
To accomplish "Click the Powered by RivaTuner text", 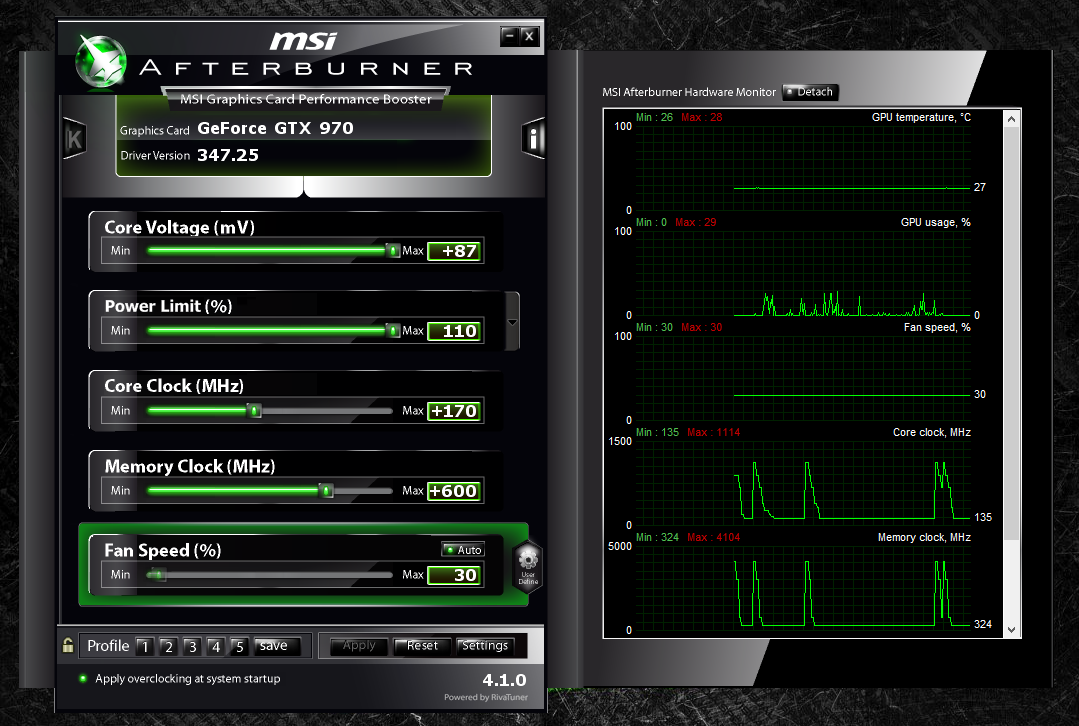I will pyautogui.click(x=486, y=697).
